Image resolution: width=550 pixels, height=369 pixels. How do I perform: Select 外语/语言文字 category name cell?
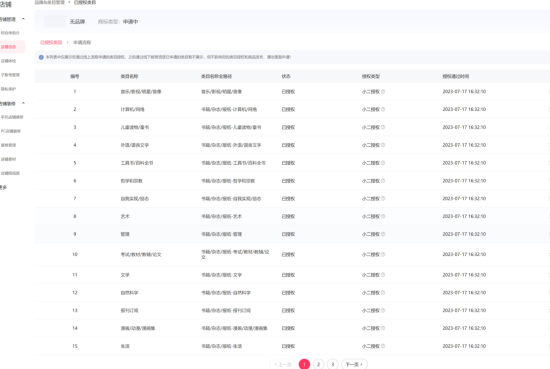tap(135, 145)
